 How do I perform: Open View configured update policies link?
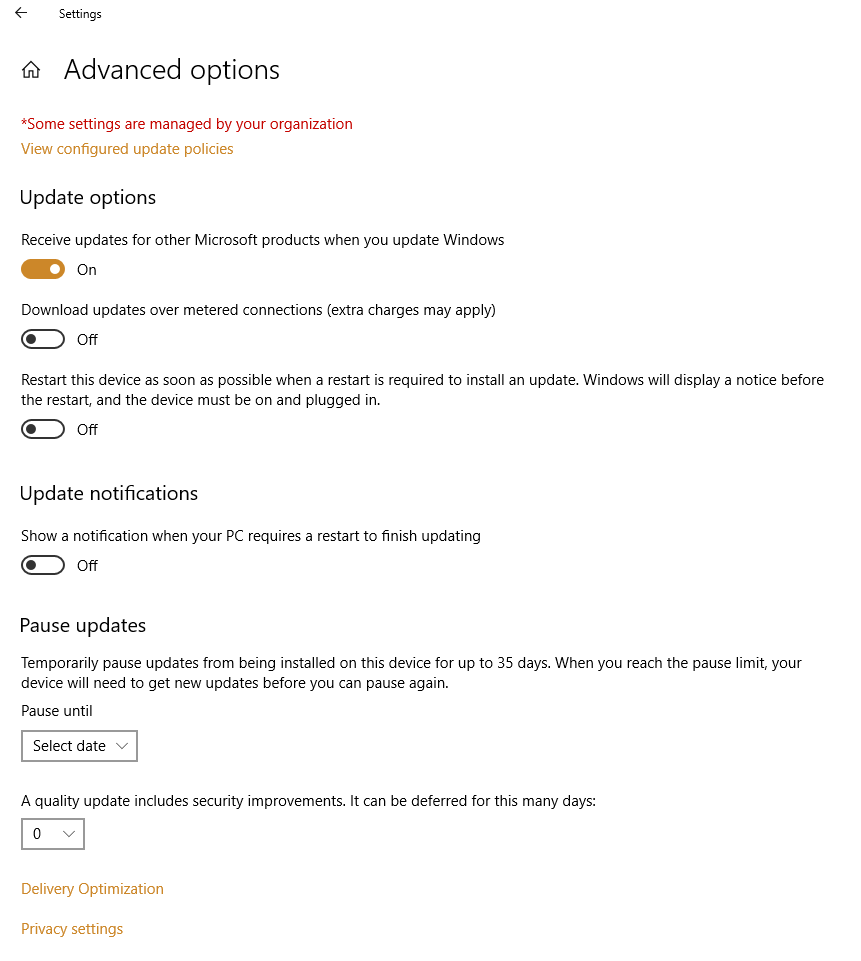coord(127,149)
